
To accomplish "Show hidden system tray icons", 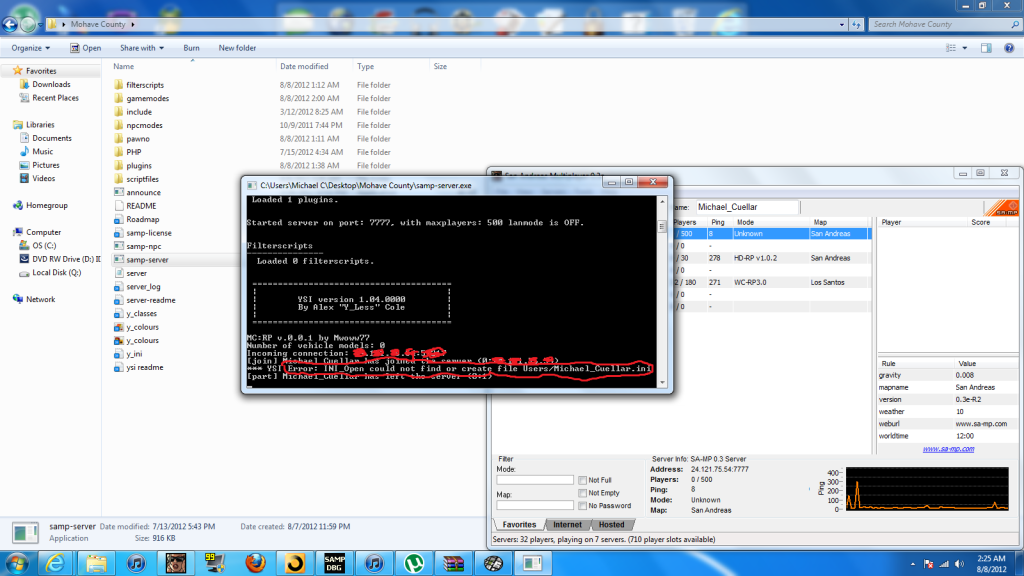I will tap(913, 564).
